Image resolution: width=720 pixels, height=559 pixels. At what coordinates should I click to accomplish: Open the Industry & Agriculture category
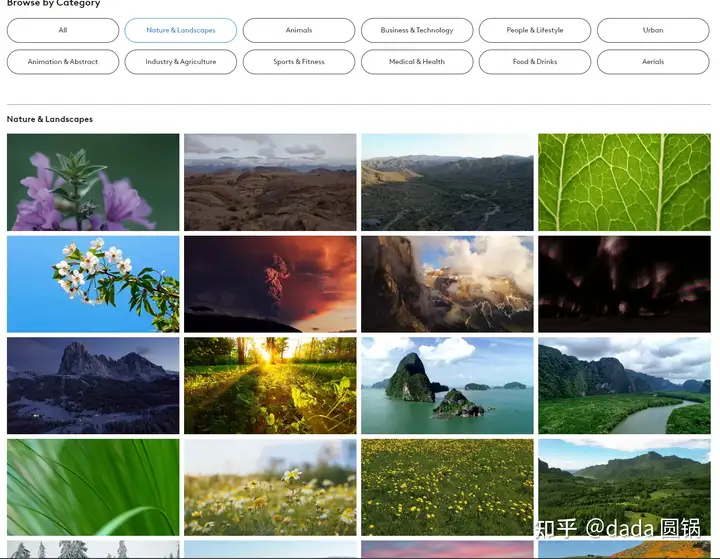(x=181, y=62)
